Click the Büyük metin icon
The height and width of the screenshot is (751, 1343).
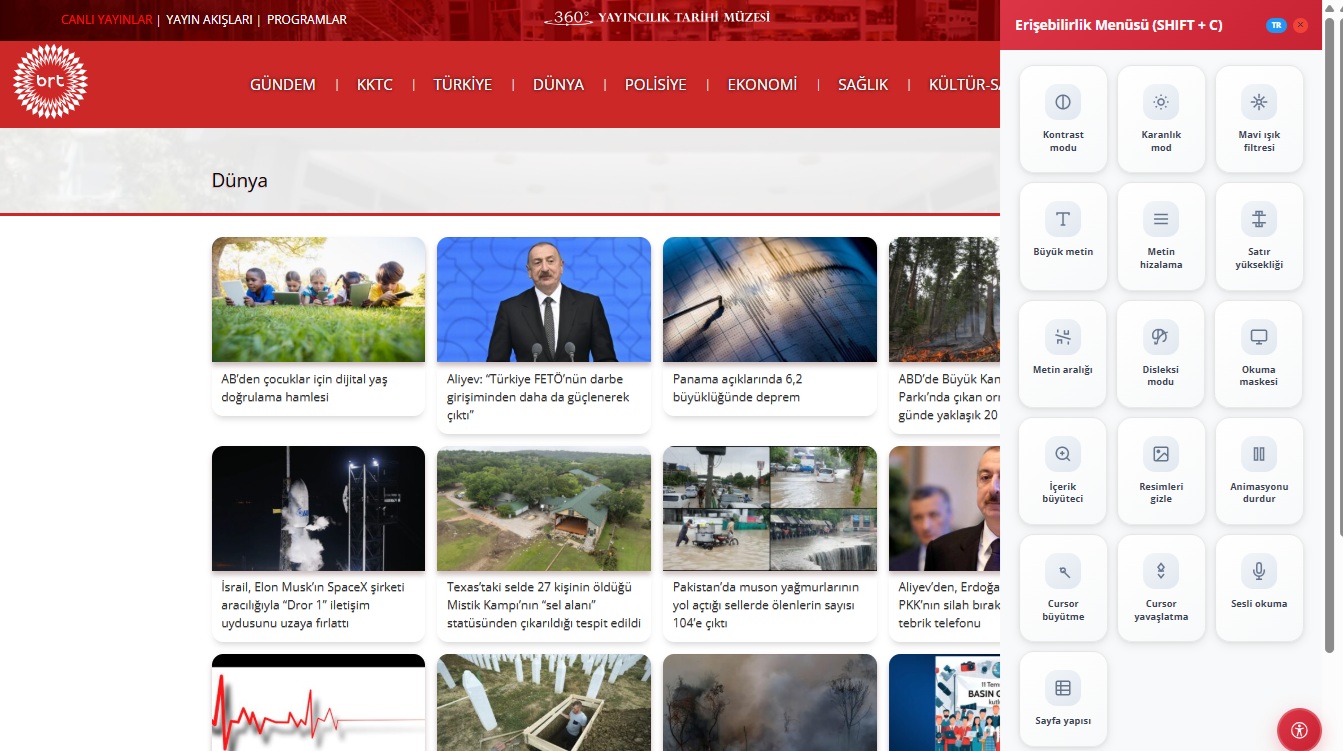[x=1063, y=220]
